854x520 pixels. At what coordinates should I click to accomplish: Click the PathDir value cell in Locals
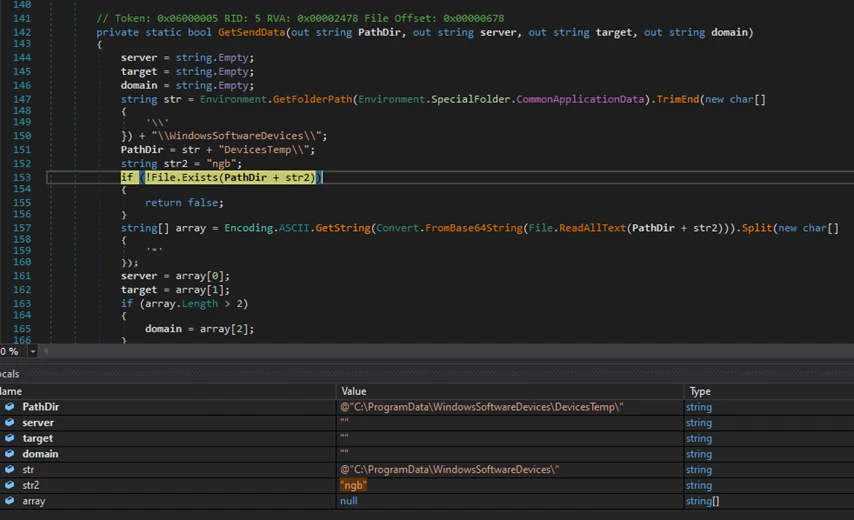482,407
